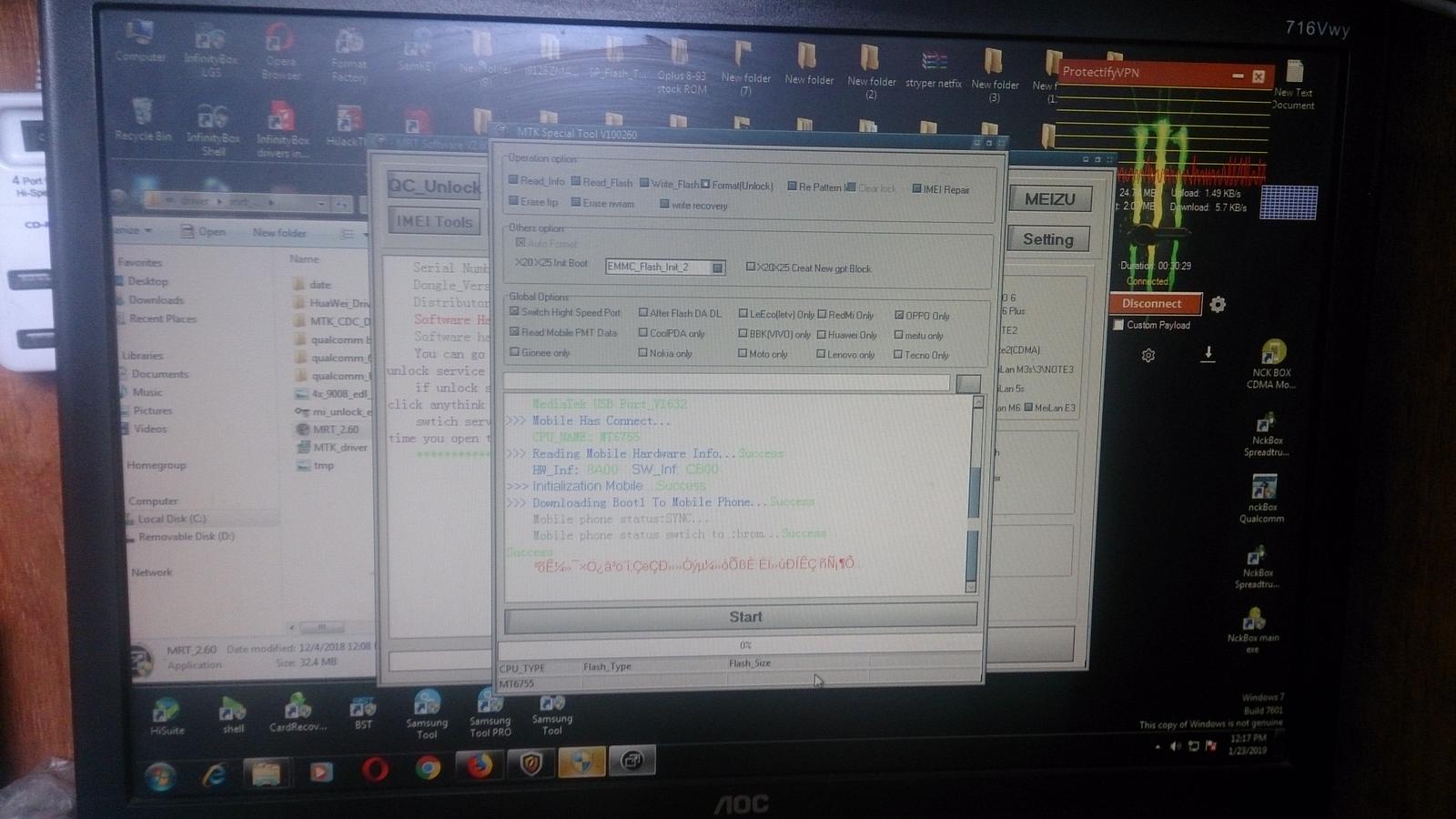Click the Start button in MTK Special Tool
Viewport: 1456px width, 819px height.
click(x=741, y=617)
